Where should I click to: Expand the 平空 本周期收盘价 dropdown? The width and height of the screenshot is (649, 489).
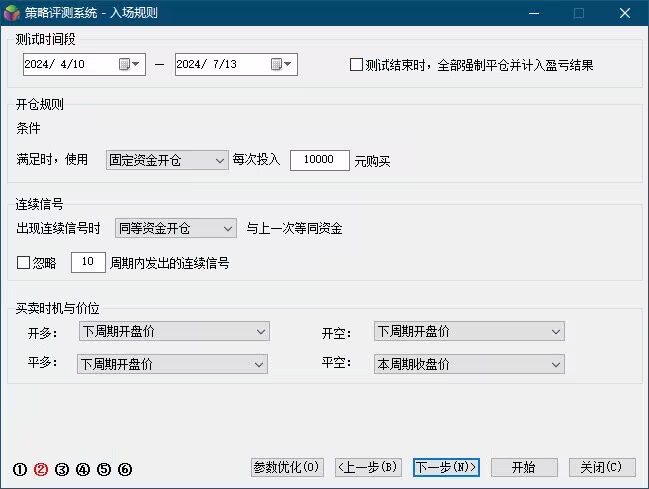tap(469, 364)
